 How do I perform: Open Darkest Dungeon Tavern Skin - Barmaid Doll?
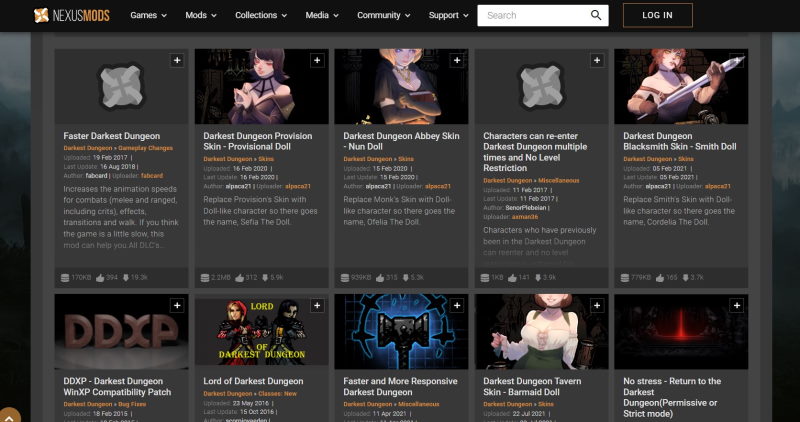532,387
